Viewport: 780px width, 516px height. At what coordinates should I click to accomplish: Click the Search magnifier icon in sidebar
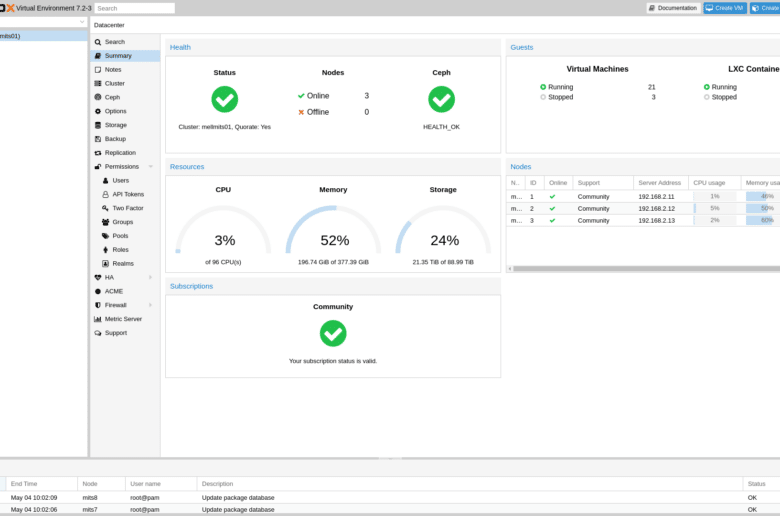[98, 42]
